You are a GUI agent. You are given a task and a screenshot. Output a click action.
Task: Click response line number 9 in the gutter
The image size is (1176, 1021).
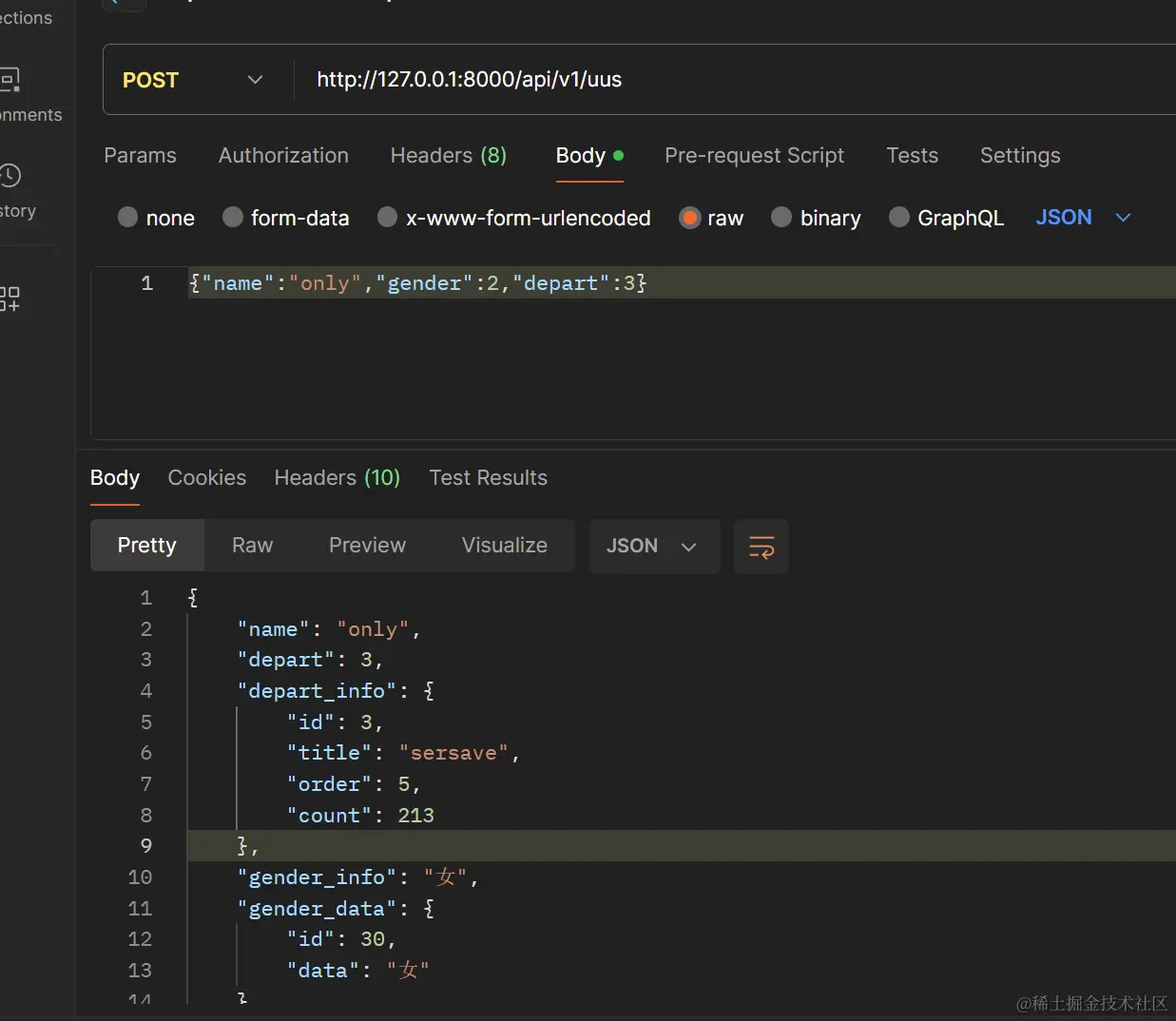146,846
